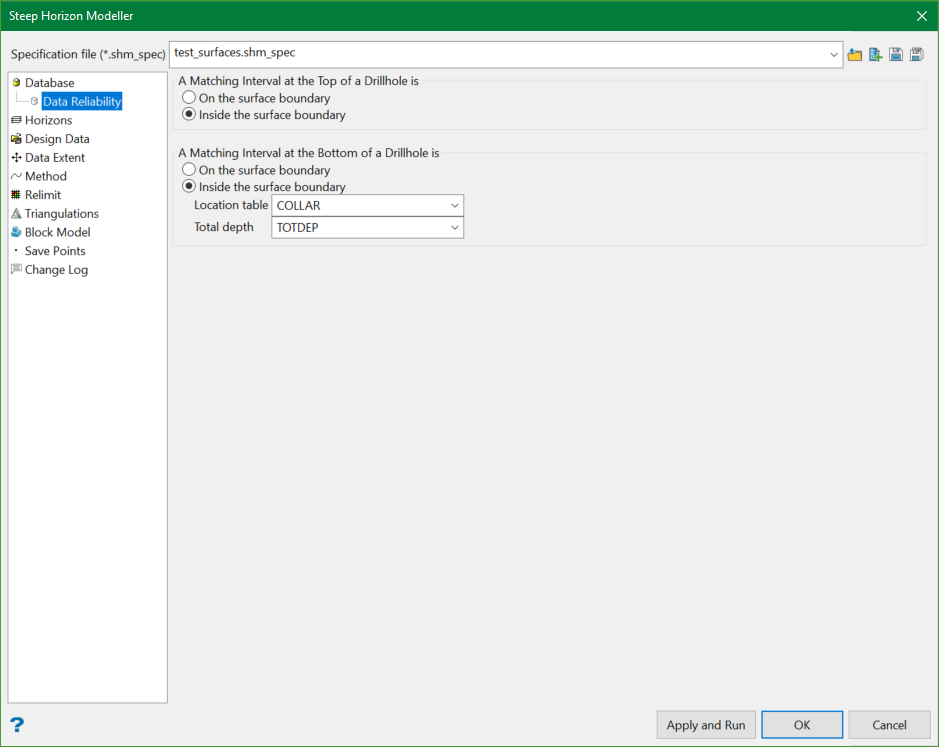Screen dimensions: 939x747
Task: Select bottom interval 'On the surface boundary'
Action: click(x=189, y=170)
